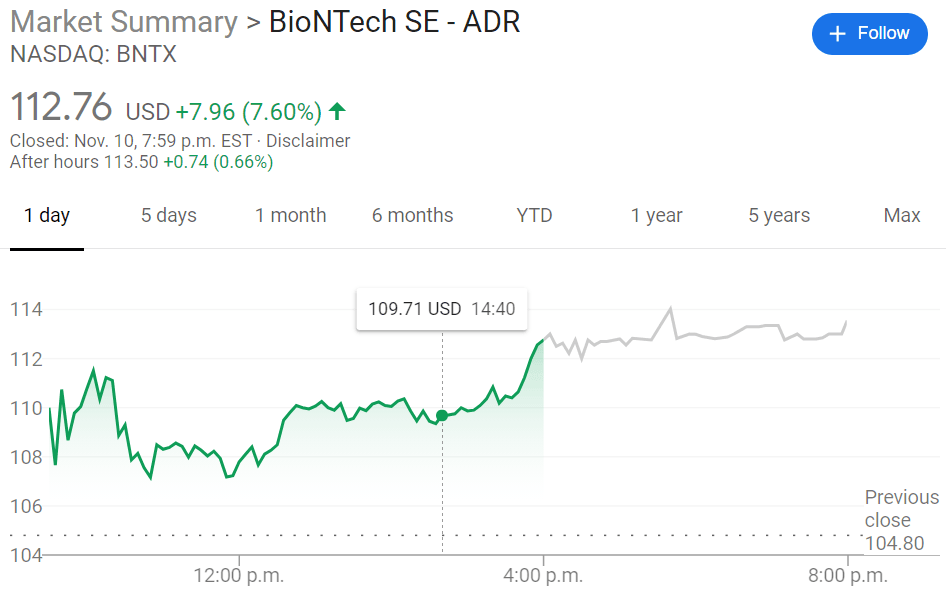The image size is (946, 601).
Task: Open the 1 month chart
Action: pyautogui.click(x=291, y=215)
